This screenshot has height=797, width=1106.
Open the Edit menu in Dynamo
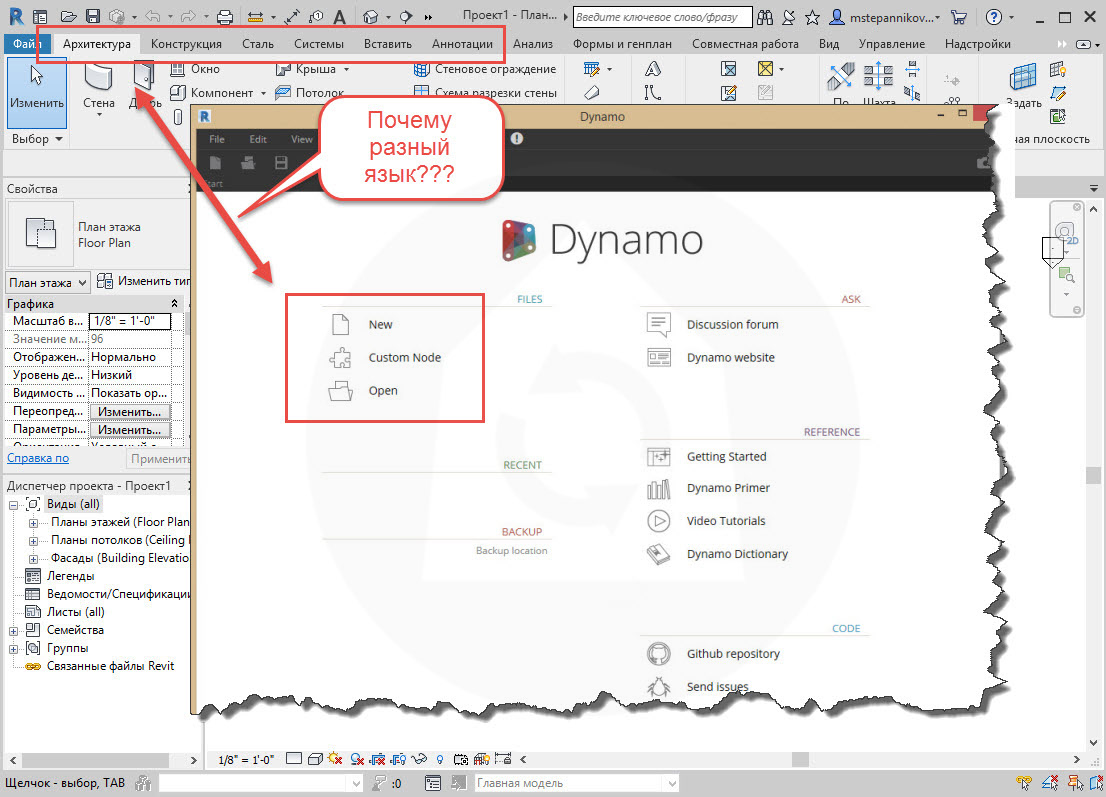click(x=258, y=139)
